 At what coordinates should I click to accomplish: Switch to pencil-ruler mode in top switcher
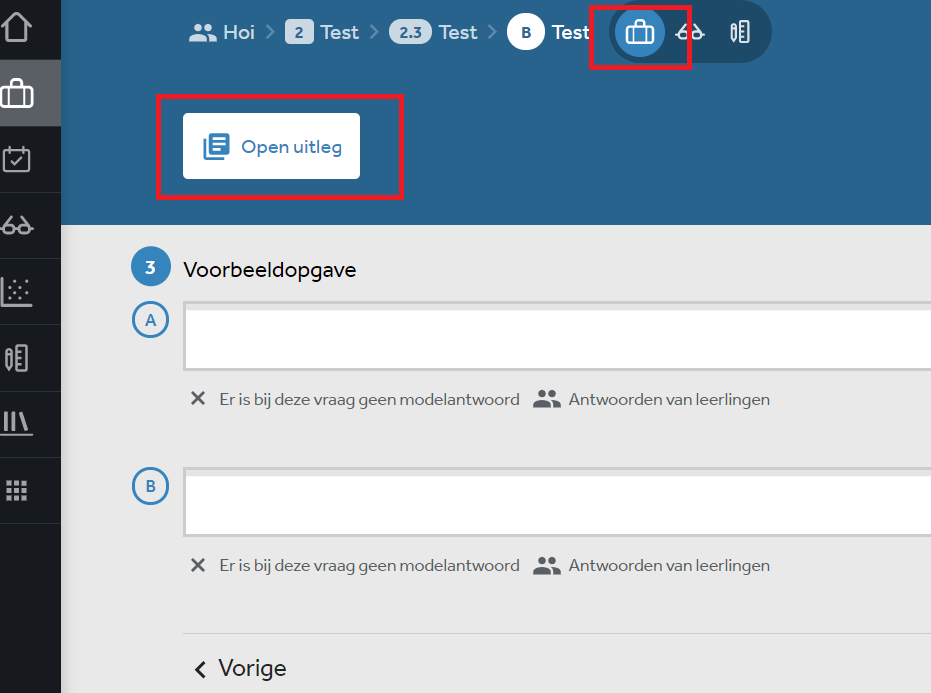[740, 32]
